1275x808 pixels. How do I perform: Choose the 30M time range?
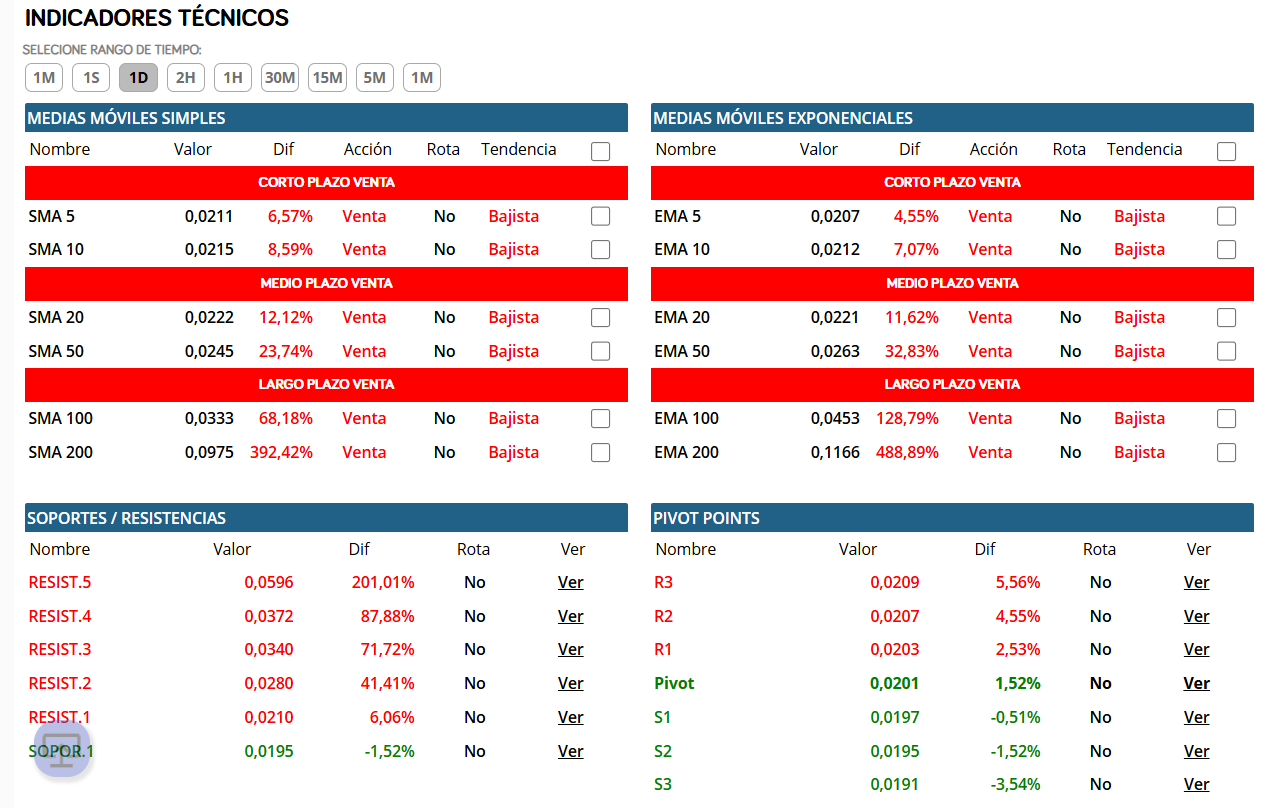pyautogui.click(x=280, y=77)
